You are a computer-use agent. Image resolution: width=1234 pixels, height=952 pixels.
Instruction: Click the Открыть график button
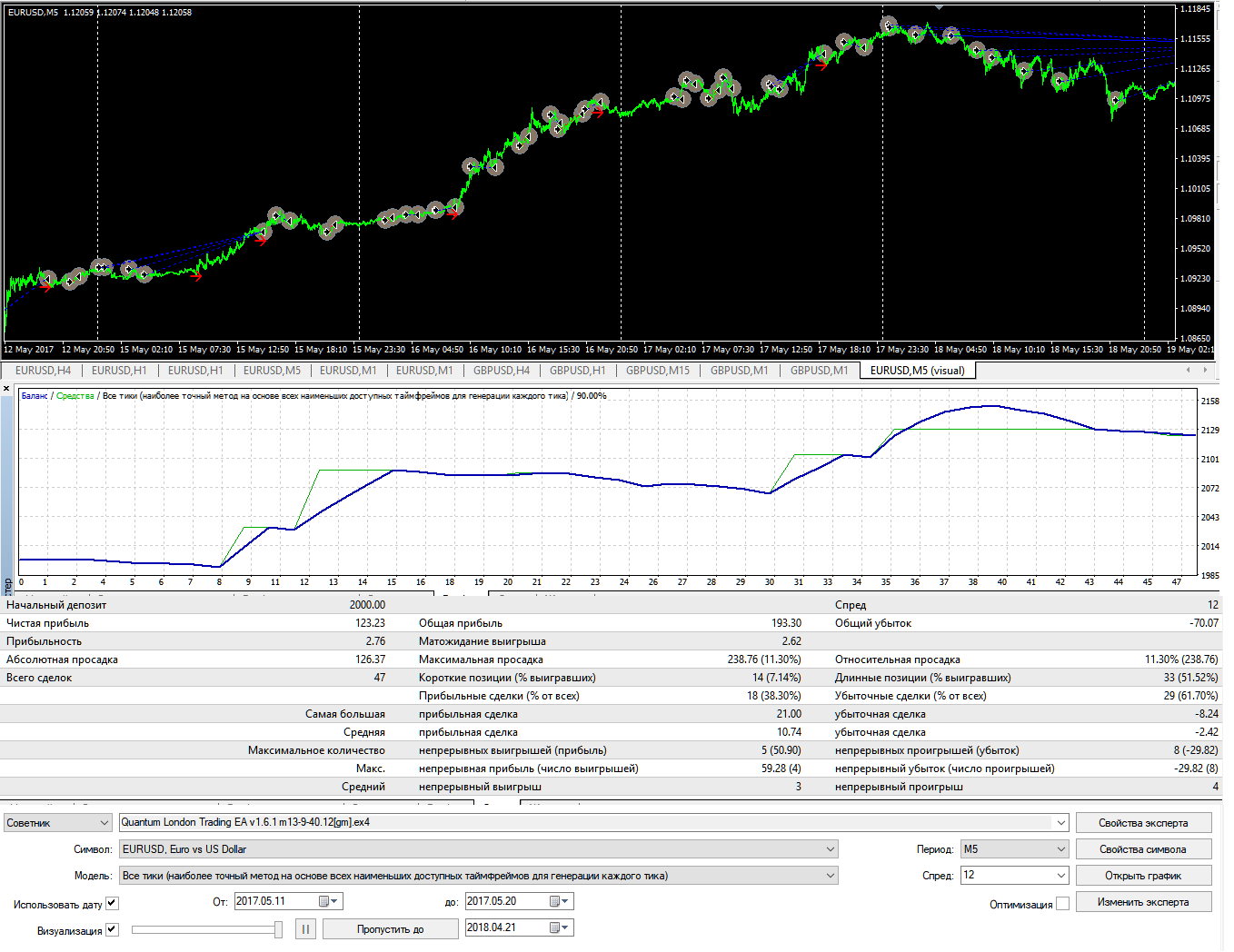pos(1143,876)
